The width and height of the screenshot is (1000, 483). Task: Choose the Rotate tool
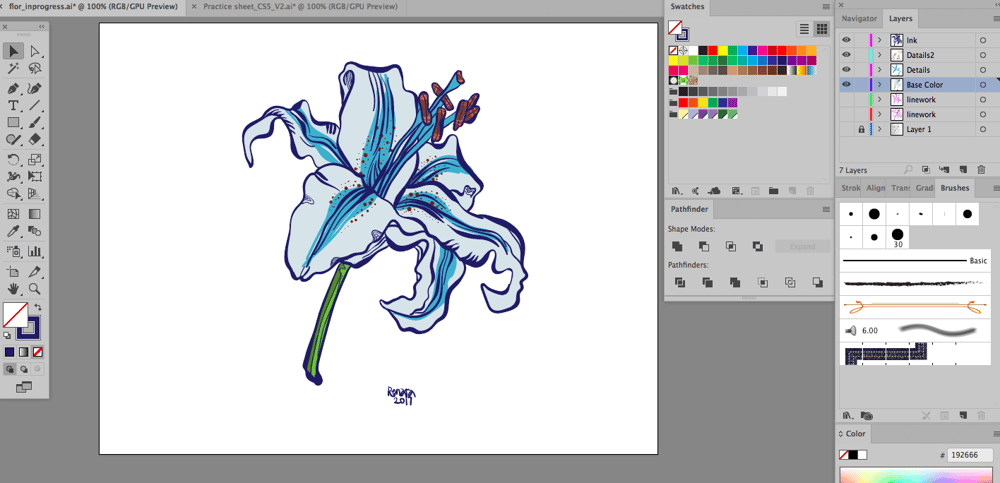coord(13,160)
